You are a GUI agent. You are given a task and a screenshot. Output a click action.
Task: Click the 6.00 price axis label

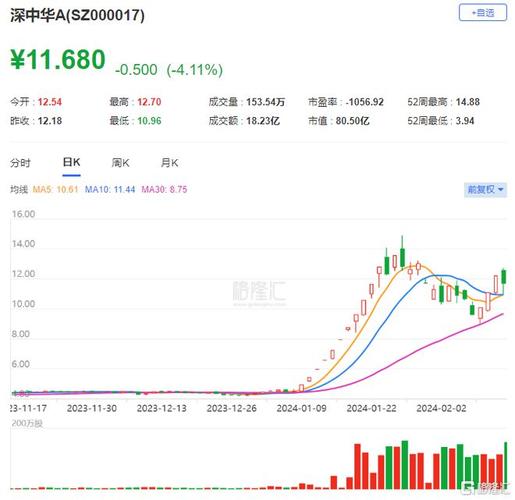20,364
